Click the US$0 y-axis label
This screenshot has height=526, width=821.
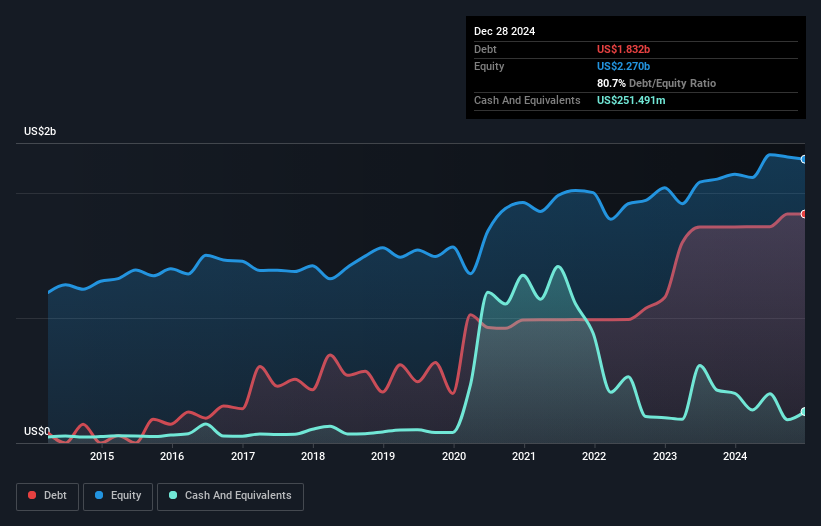click(x=37, y=432)
